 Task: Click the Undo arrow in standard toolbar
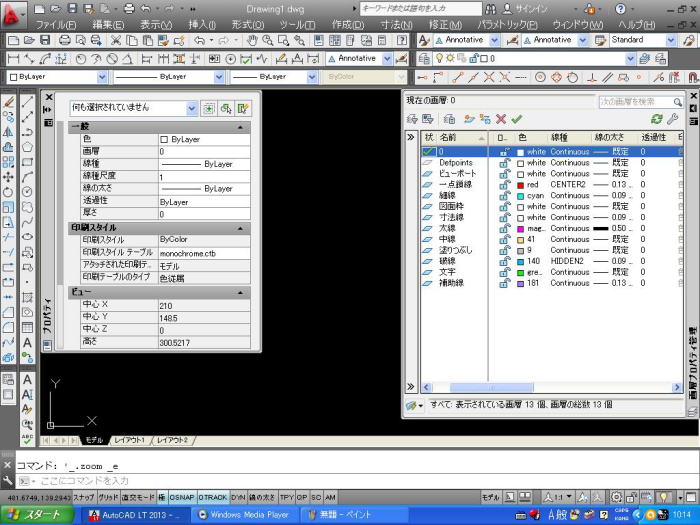pos(200,41)
